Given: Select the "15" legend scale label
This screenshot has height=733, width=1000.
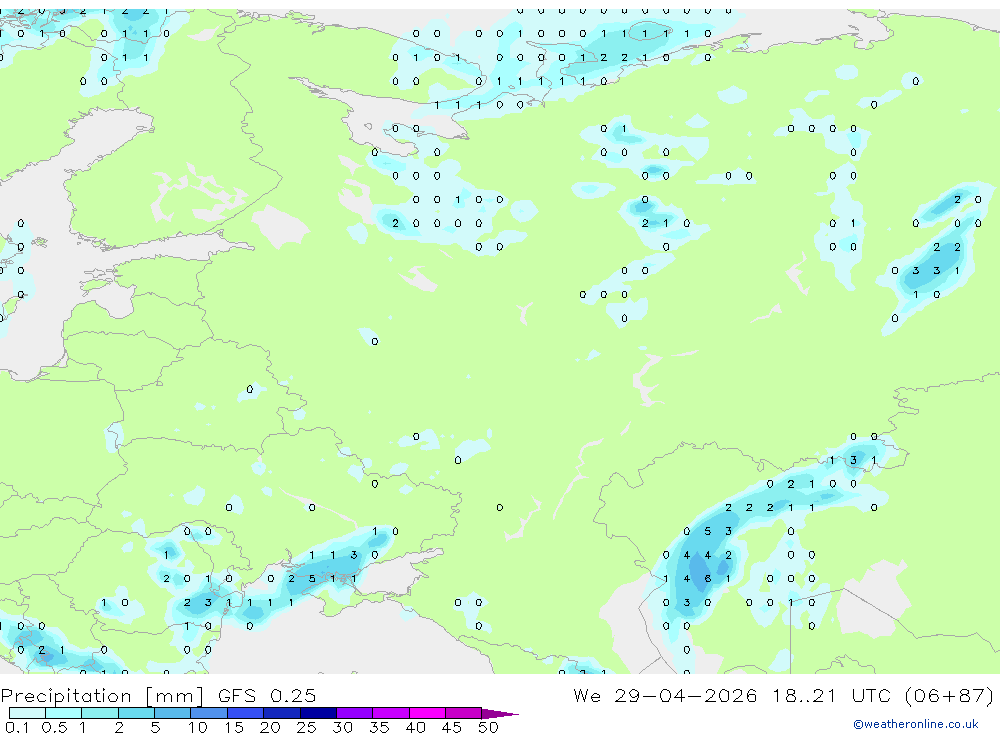Looking at the screenshot, I should [233, 727].
